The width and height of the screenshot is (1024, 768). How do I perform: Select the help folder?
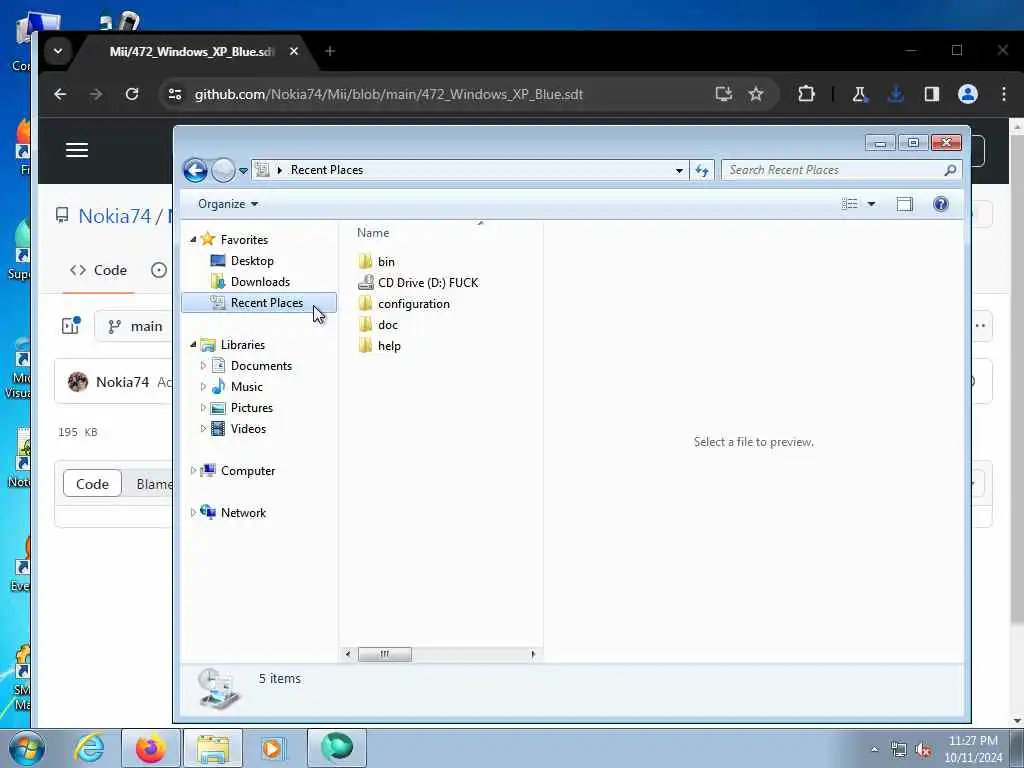[389, 345]
